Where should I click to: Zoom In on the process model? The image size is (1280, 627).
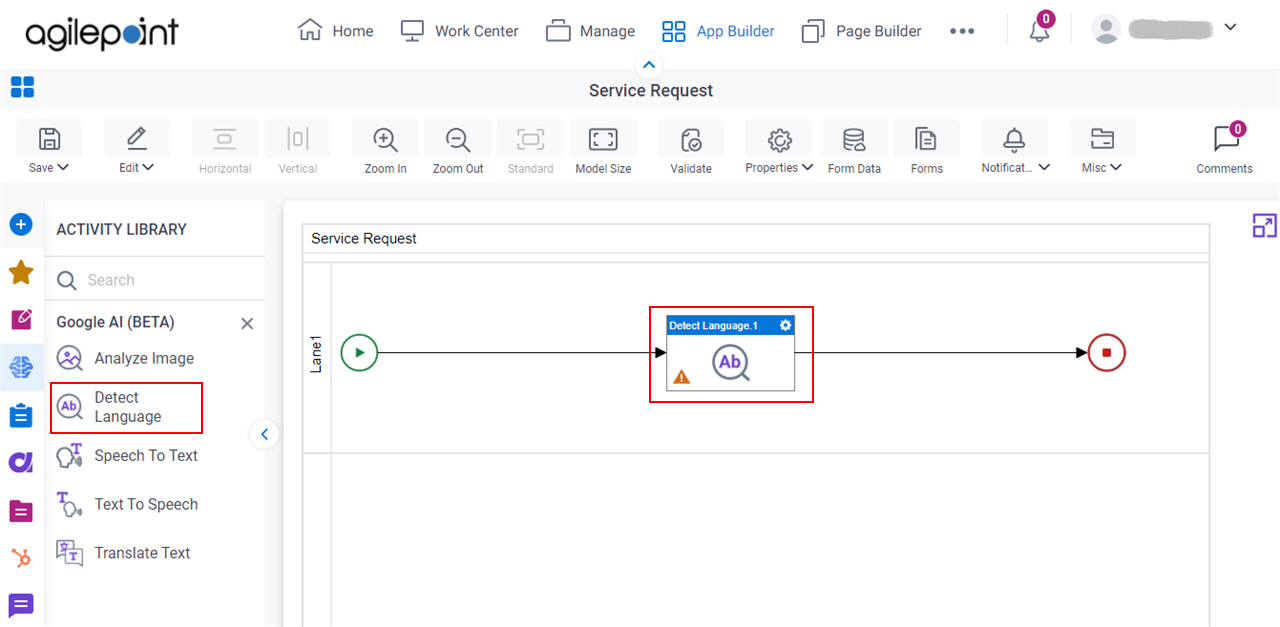pos(385,148)
